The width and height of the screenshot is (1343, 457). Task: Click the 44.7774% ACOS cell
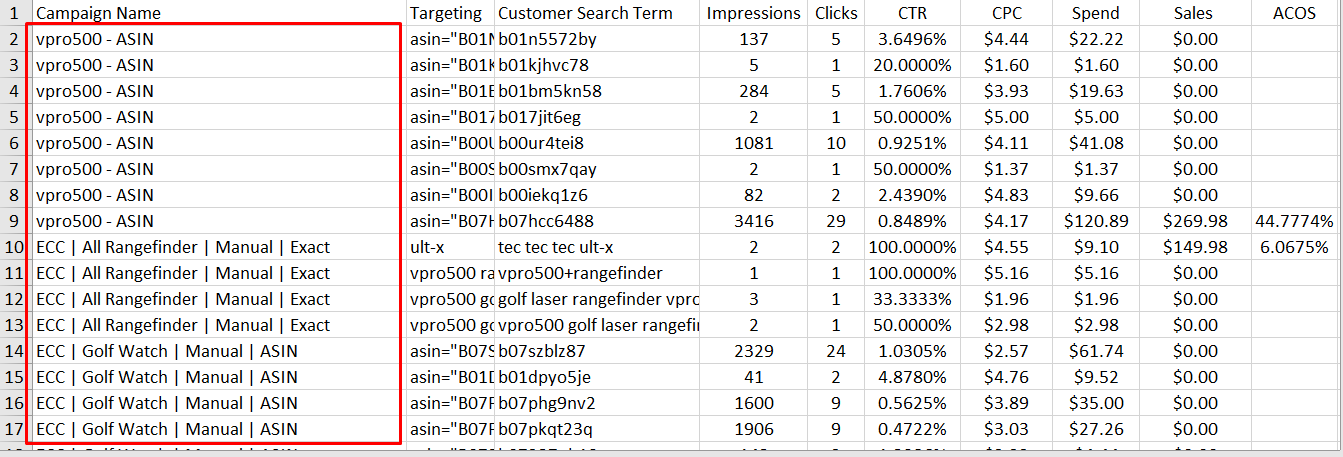click(1293, 221)
